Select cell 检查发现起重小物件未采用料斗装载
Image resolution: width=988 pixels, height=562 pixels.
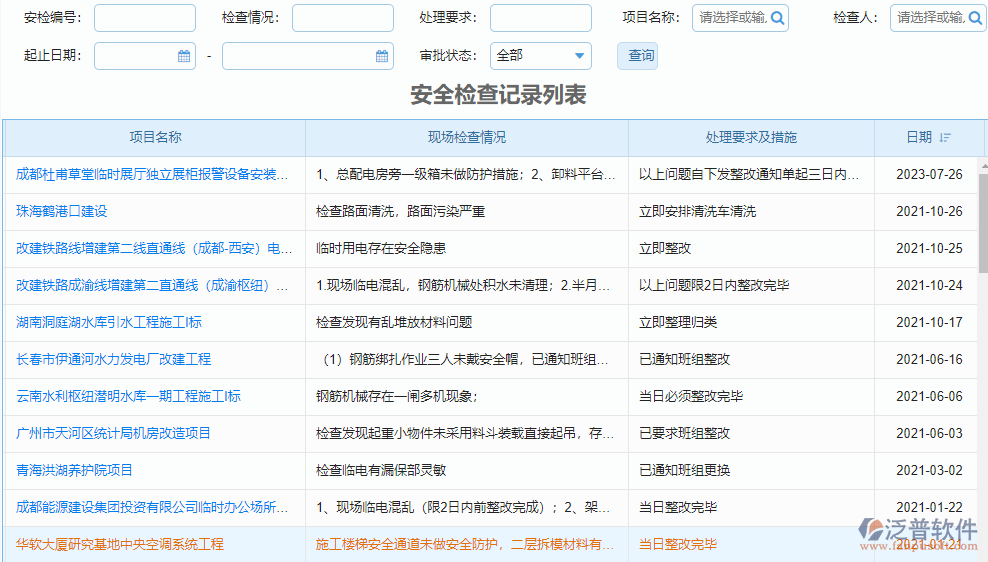click(x=465, y=433)
